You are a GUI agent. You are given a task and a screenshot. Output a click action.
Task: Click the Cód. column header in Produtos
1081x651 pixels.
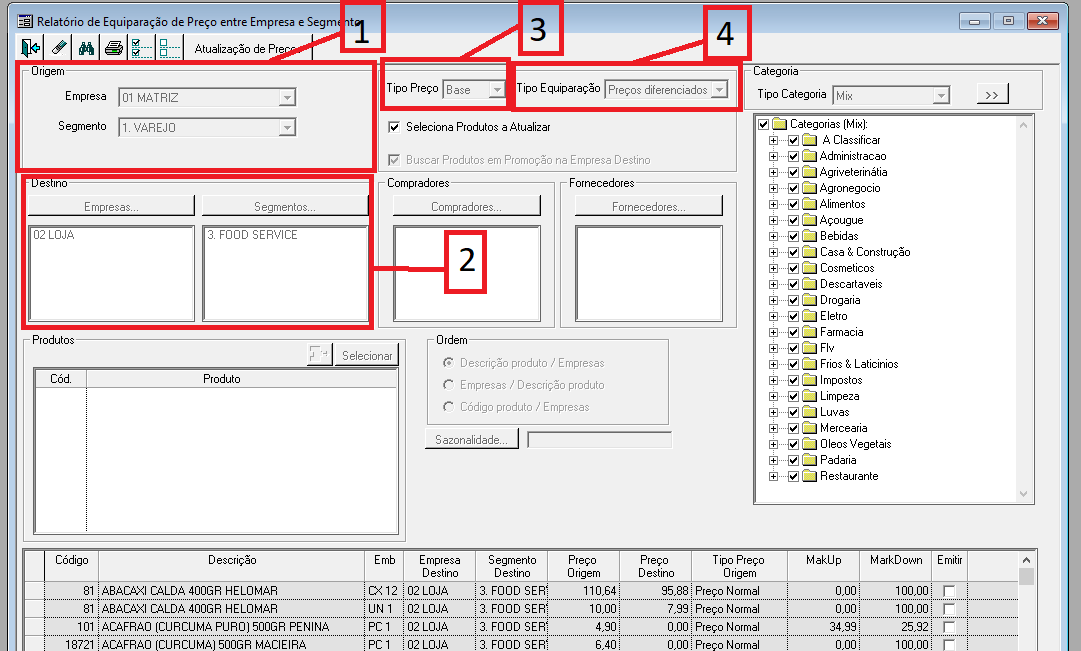[61, 379]
